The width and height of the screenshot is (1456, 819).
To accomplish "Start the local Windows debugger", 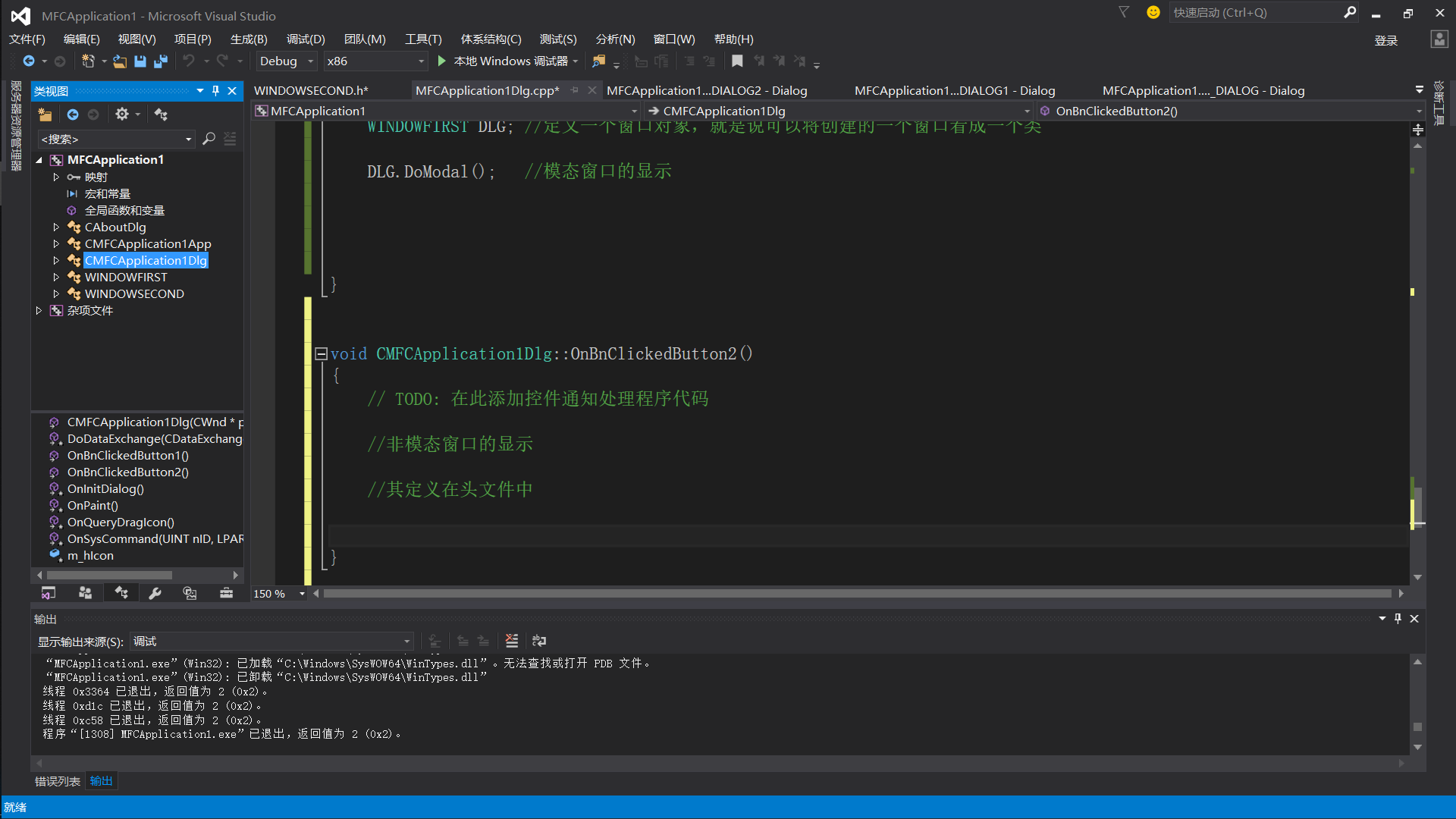I will coord(442,61).
